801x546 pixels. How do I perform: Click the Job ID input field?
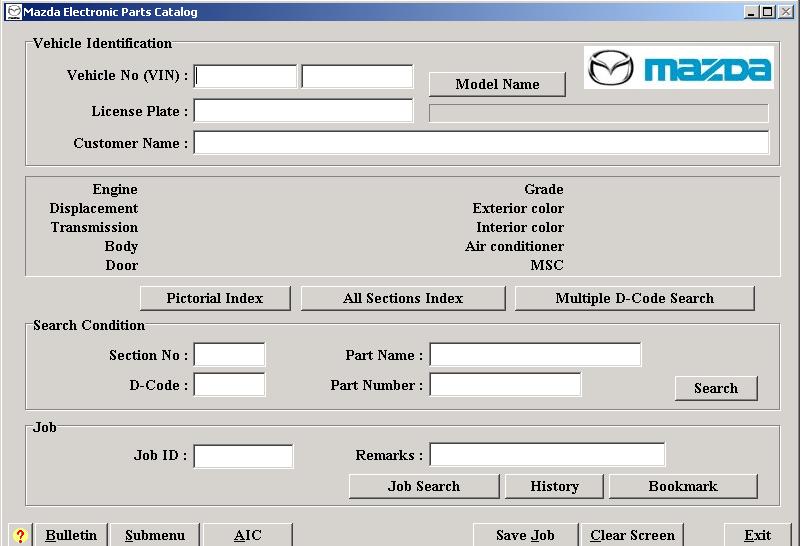243,456
